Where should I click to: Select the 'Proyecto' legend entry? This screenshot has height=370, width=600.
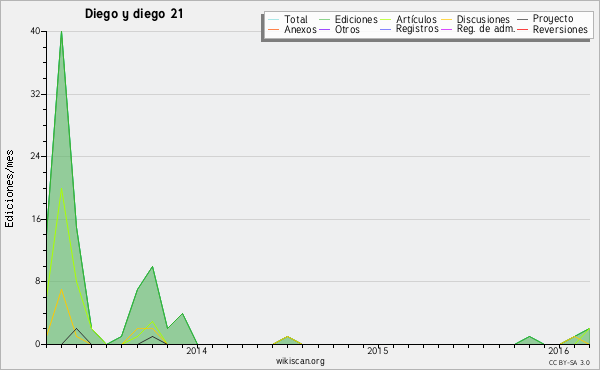[553, 19]
